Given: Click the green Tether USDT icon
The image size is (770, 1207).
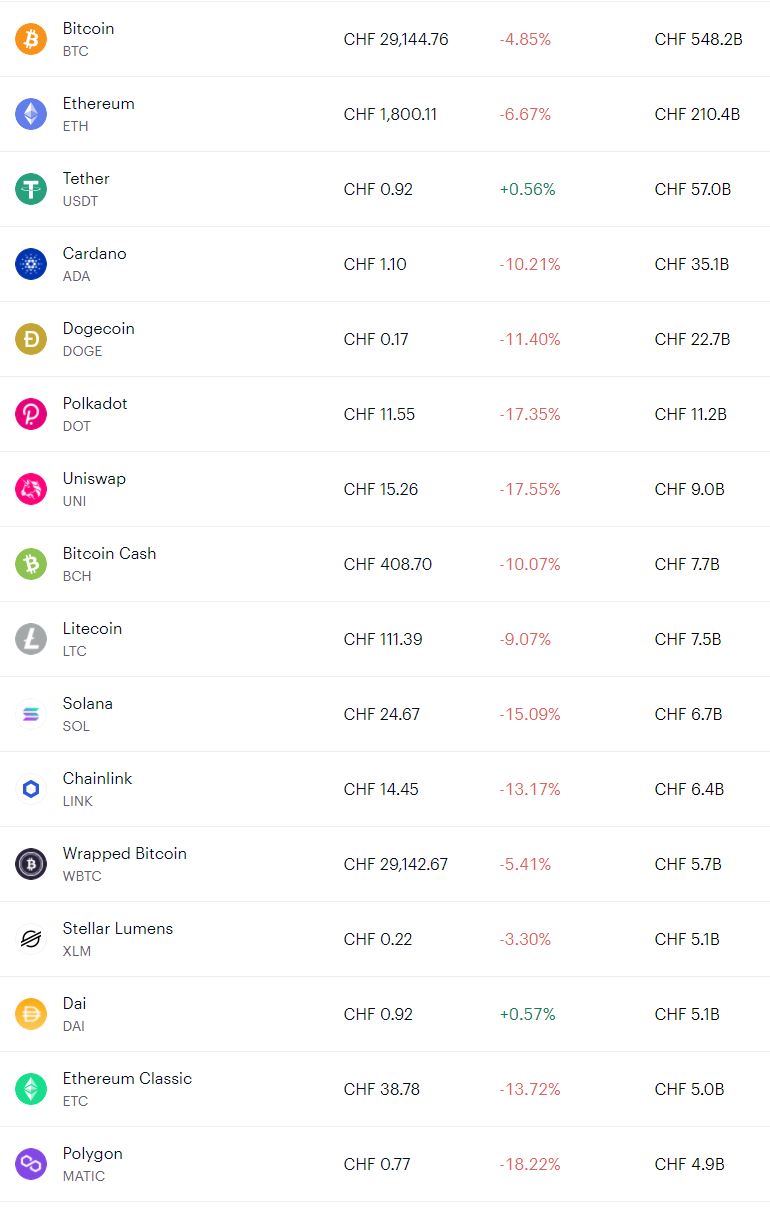Looking at the screenshot, I should click(31, 189).
